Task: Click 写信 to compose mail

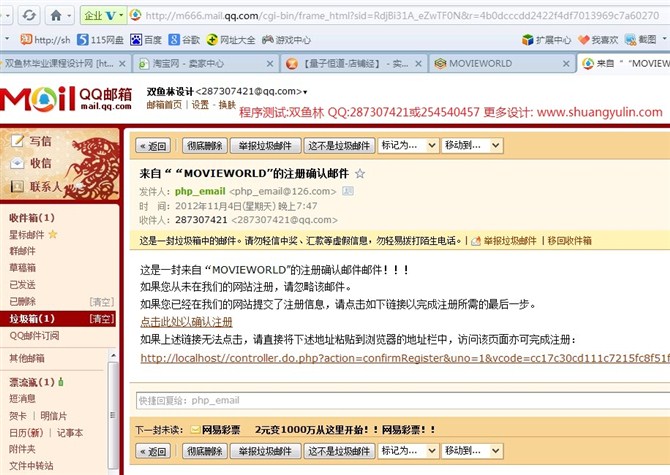Action: tap(31, 141)
